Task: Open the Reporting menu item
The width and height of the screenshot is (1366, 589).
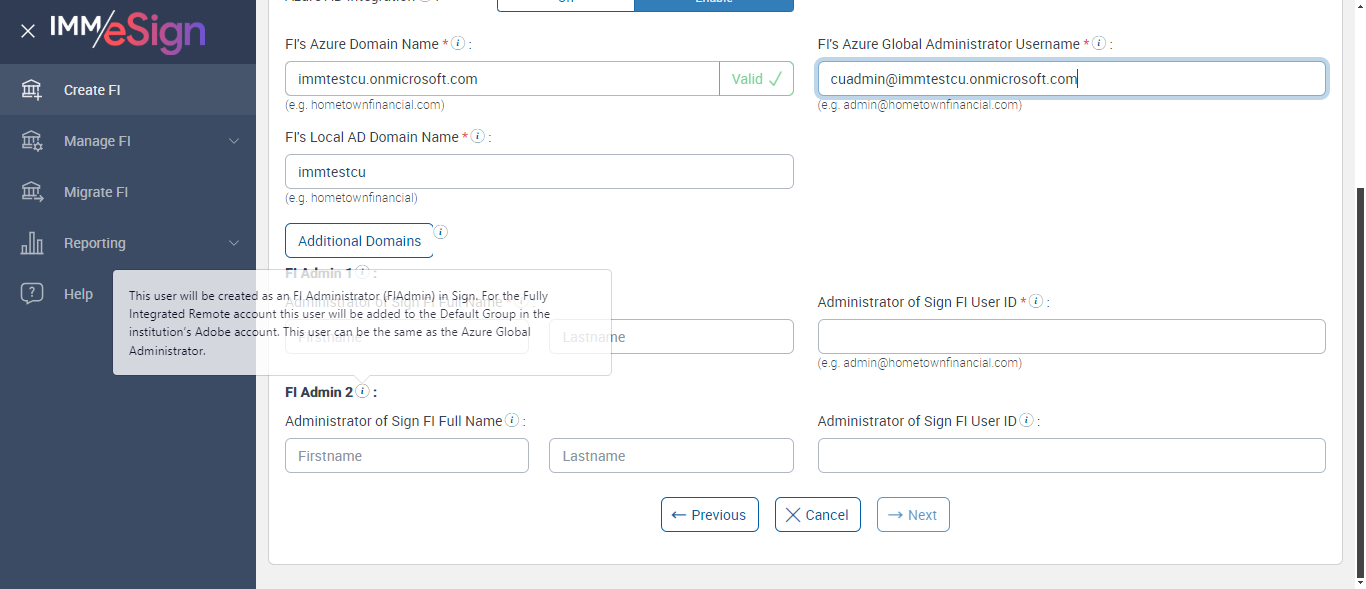Action: [x=128, y=243]
